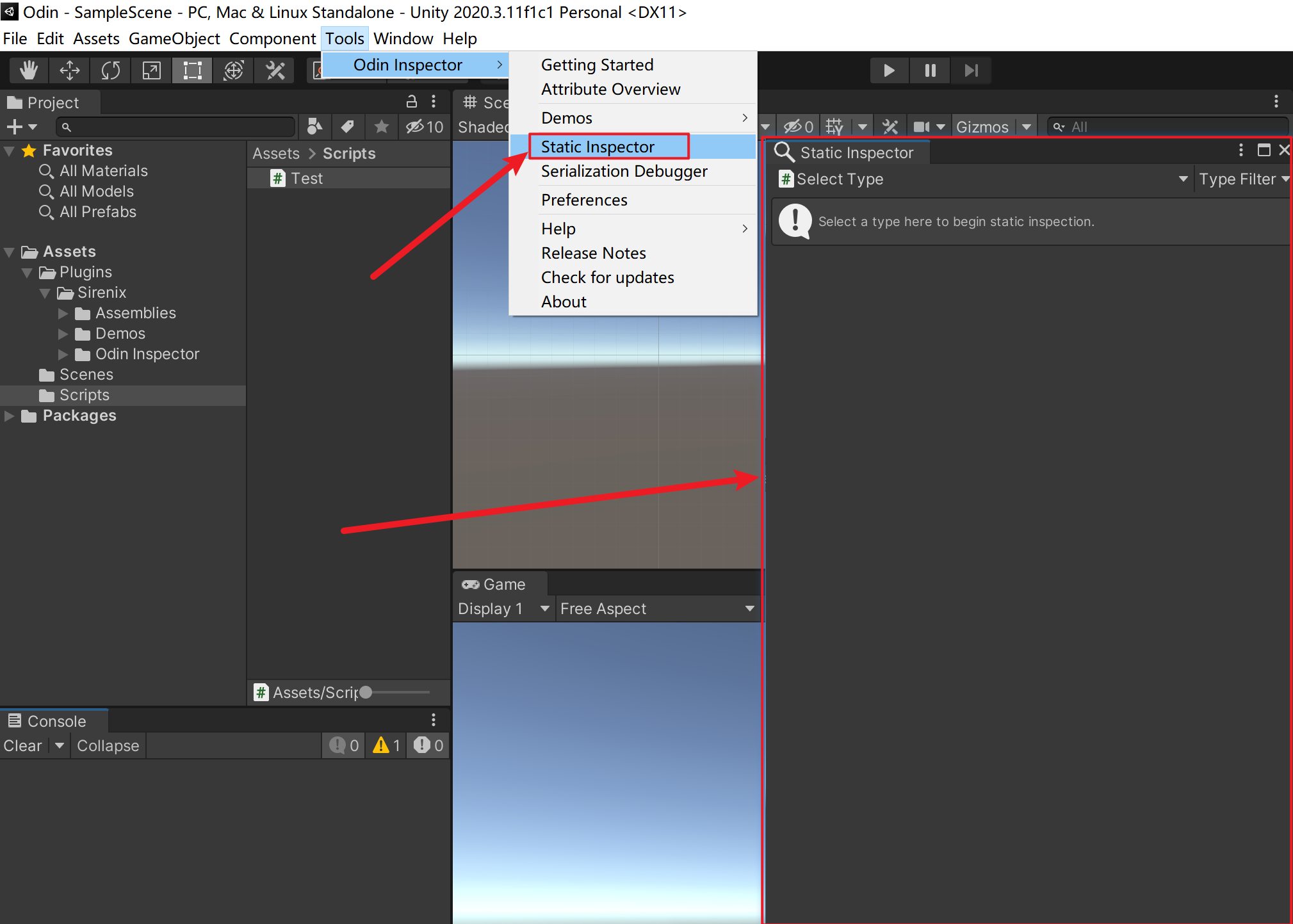Collapse the Assets folder

coord(9,252)
